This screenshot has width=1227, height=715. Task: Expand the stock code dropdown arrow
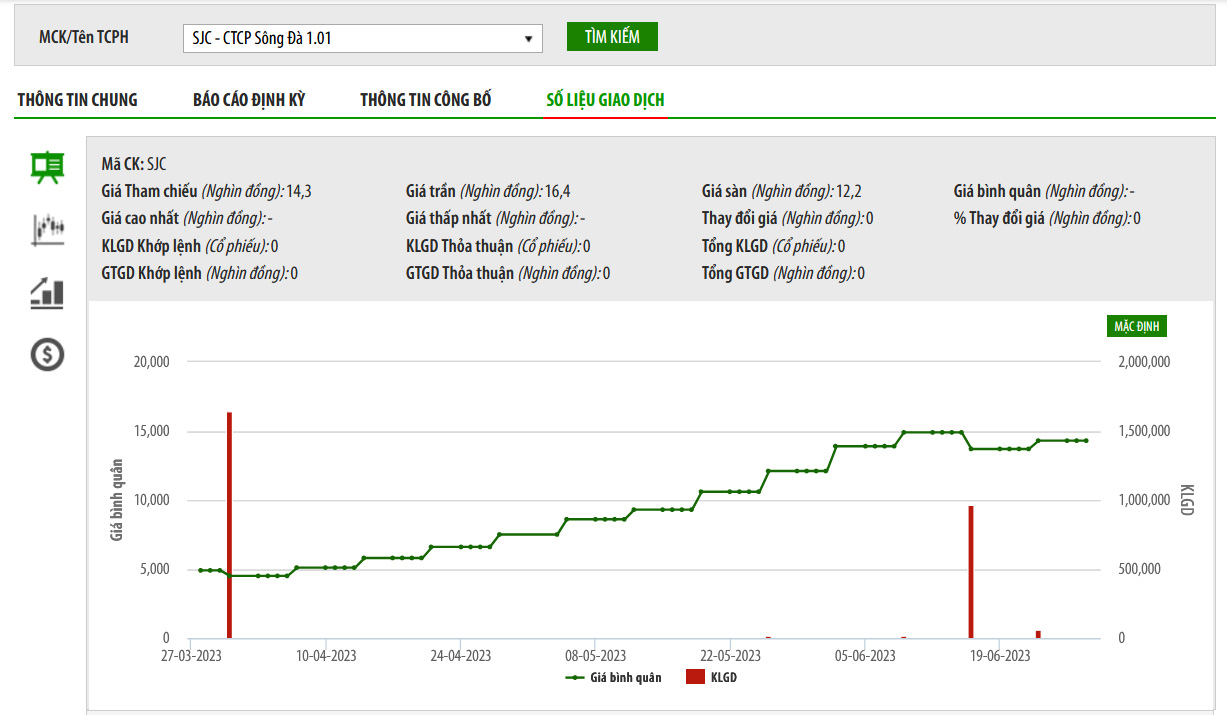(x=528, y=39)
